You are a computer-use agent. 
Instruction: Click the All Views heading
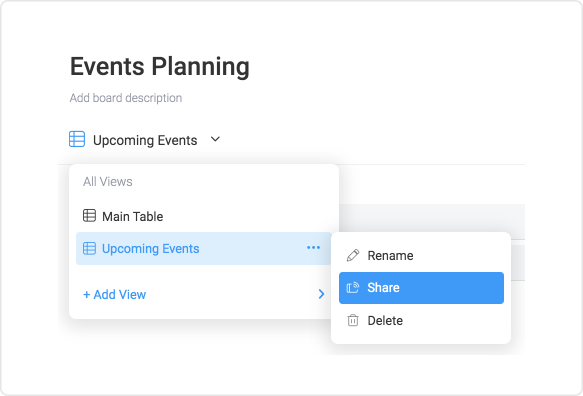coord(108,181)
